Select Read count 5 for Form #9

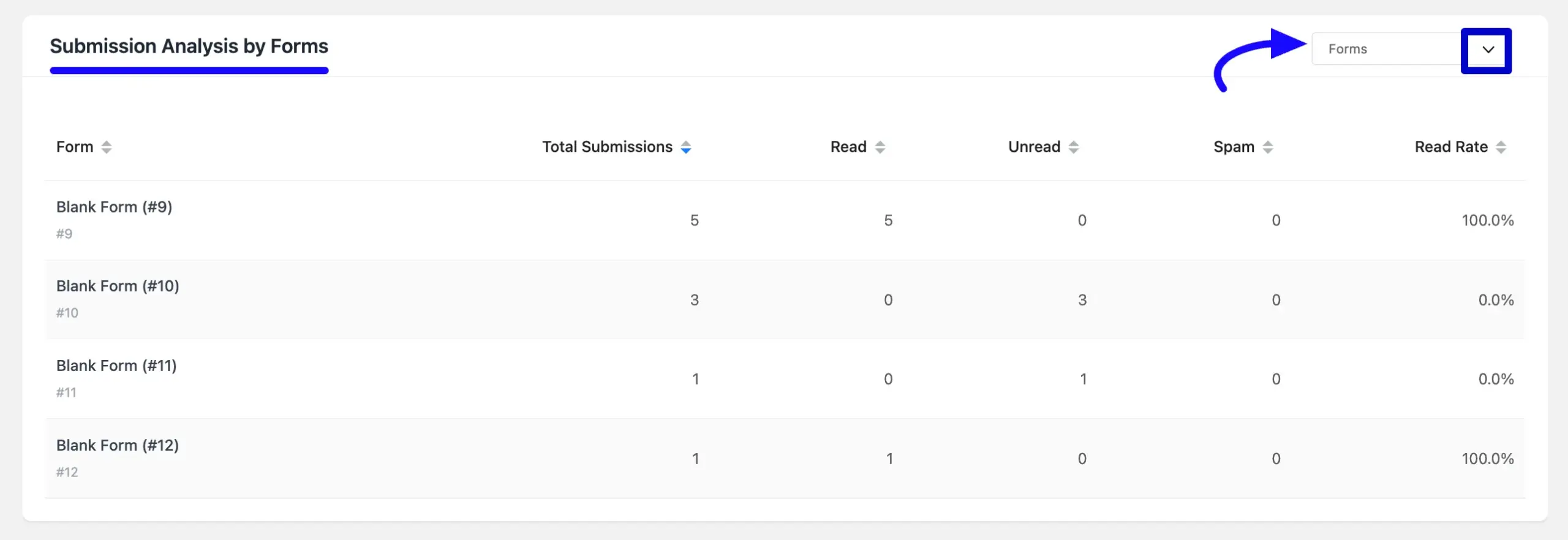click(x=888, y=220)
